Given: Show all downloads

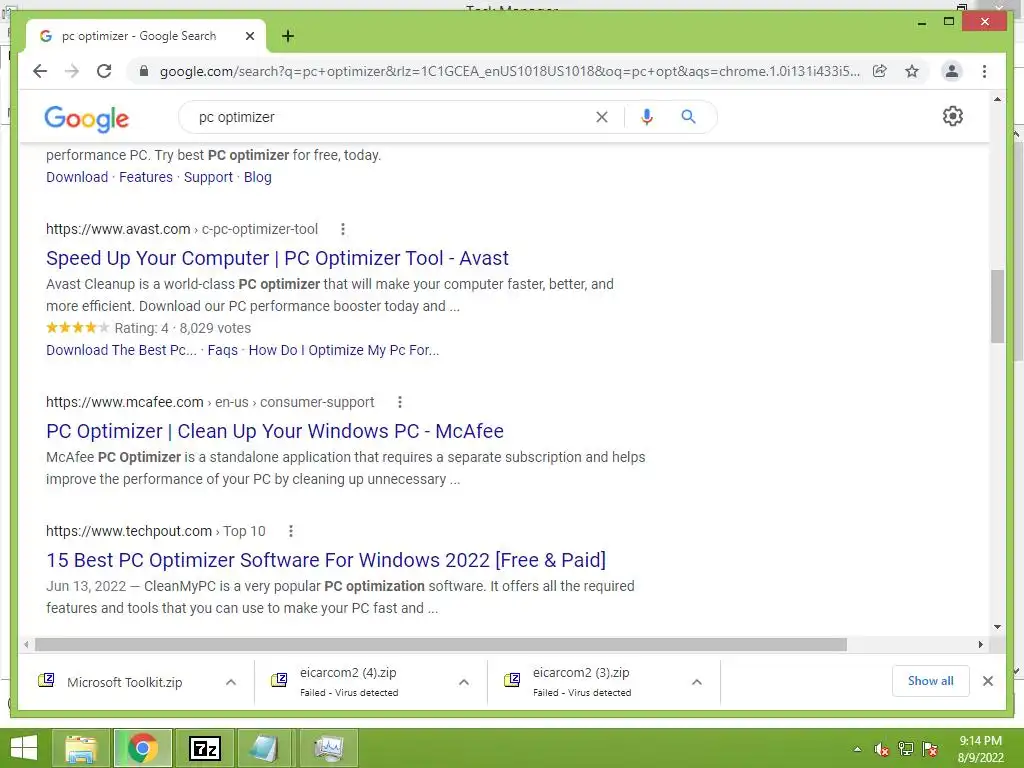Looking at the screenshot, I should point(930,681).
